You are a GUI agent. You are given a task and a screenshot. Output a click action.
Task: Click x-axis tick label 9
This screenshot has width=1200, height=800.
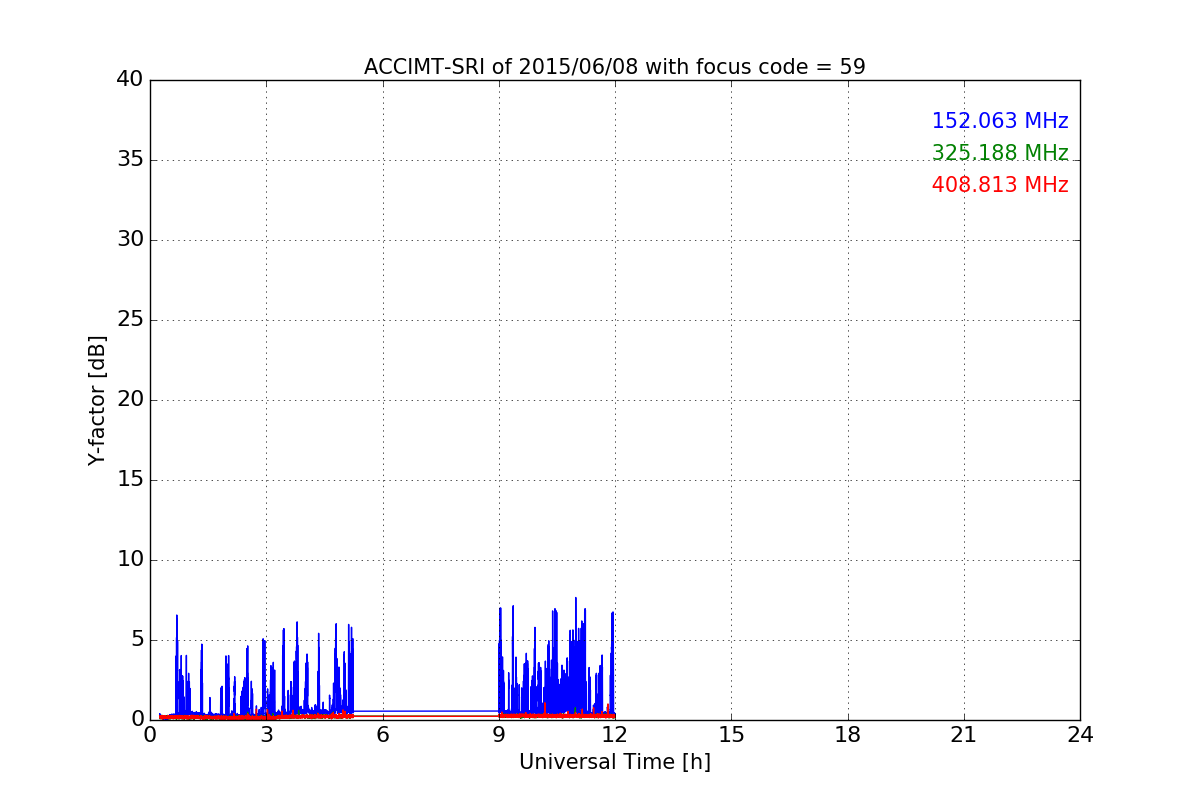(x=499, y=735)
